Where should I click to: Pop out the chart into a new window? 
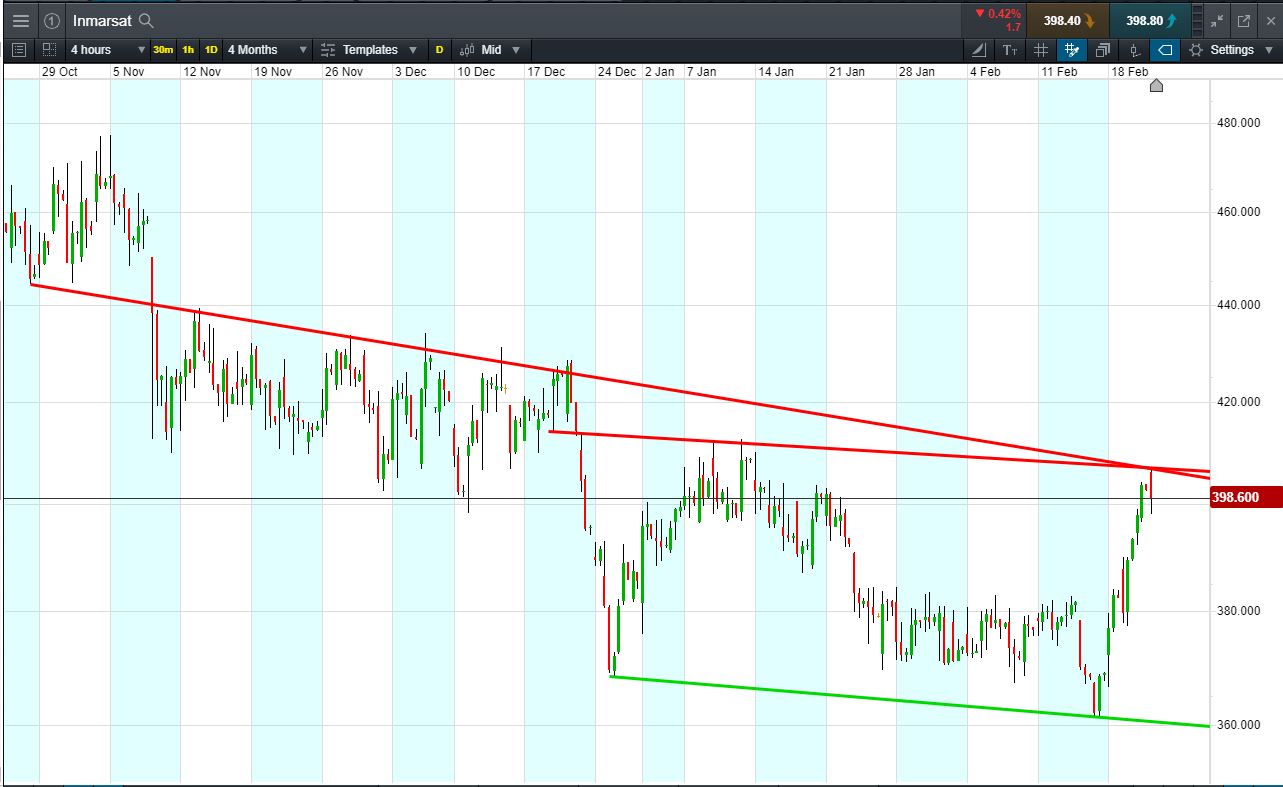[1244, 20]
